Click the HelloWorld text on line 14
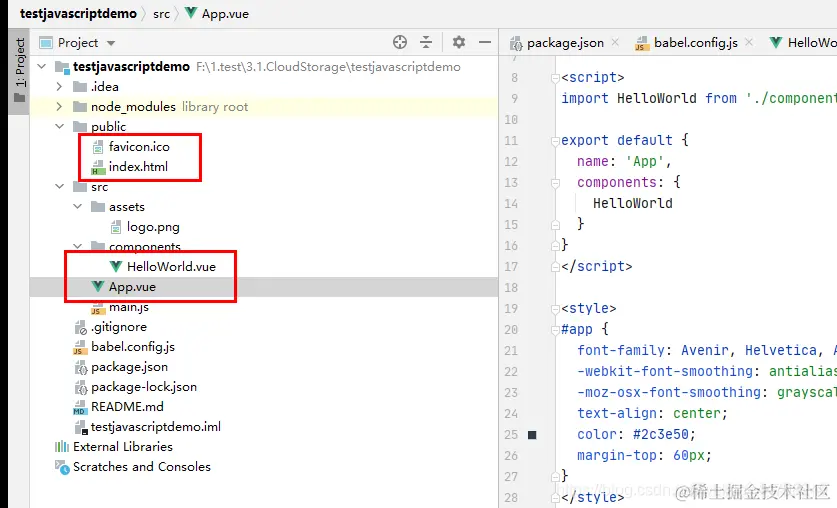Viewport: 837px width, 508px height. (633, 203)
